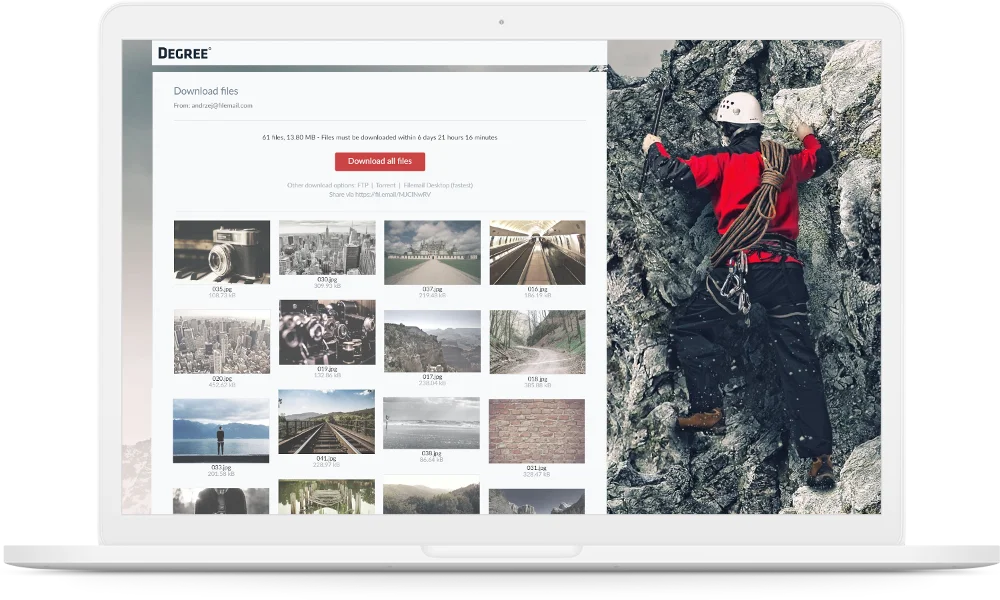View the misty beach thumbnail 038.jpg
This screenshot has height=600, width=1000.
432,423
